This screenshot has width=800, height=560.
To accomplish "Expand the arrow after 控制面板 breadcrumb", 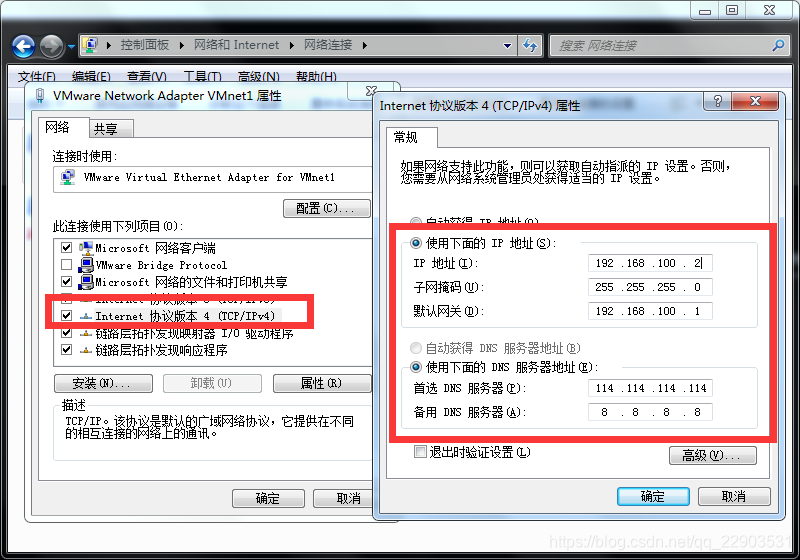I will 182,45.
